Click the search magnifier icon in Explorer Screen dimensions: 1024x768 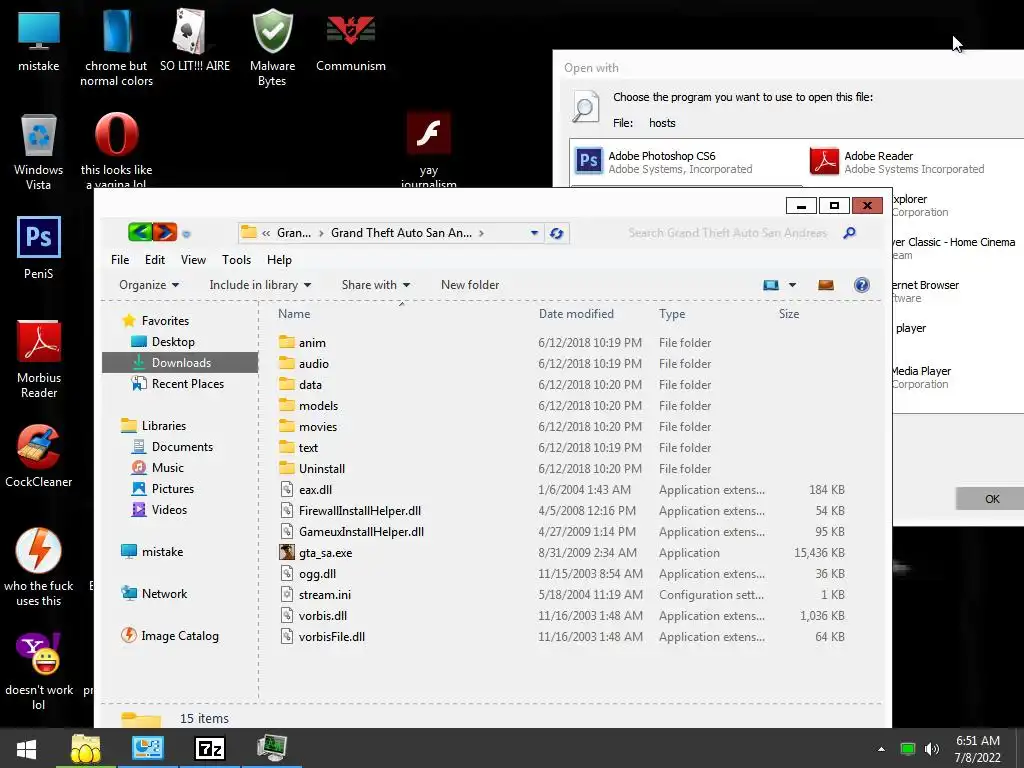tap(849, 232)
